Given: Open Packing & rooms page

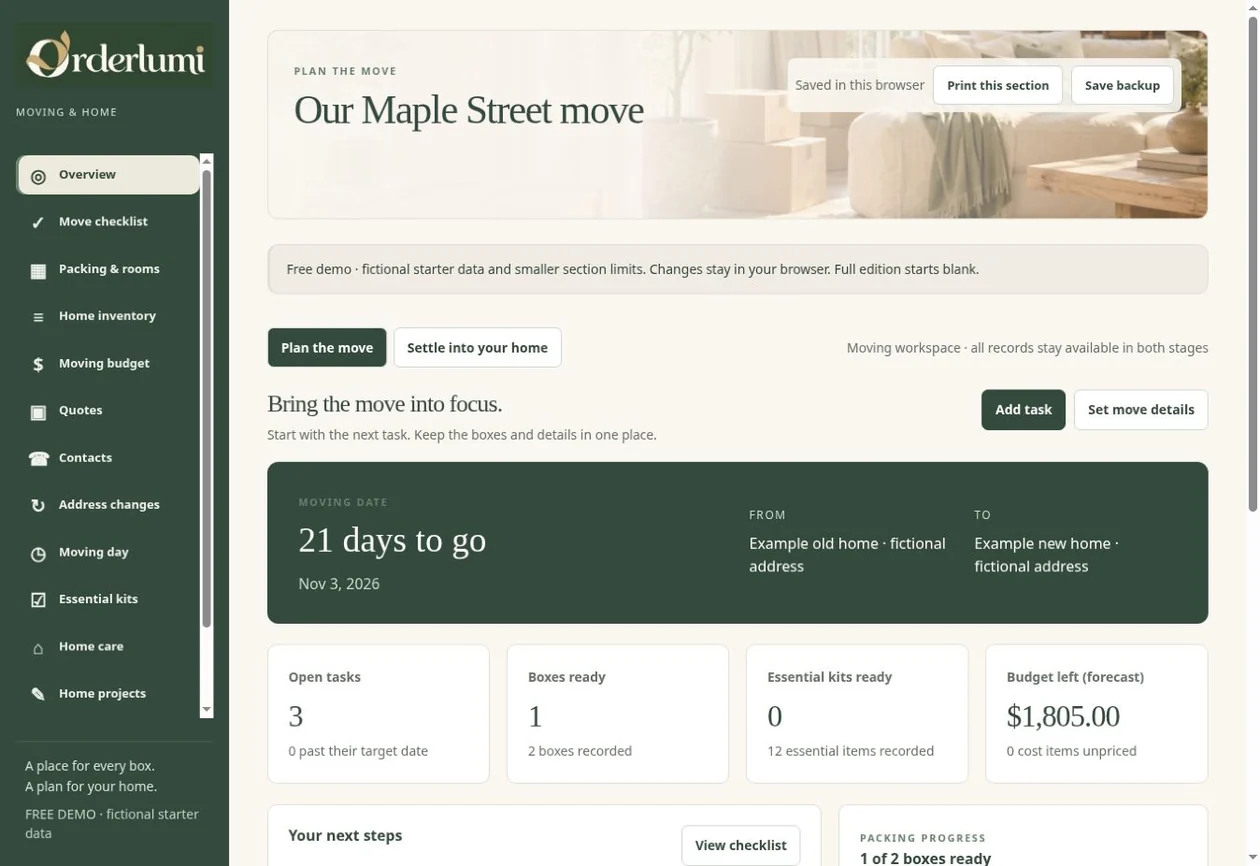Looking at the screenshot, I should (108, 269).
